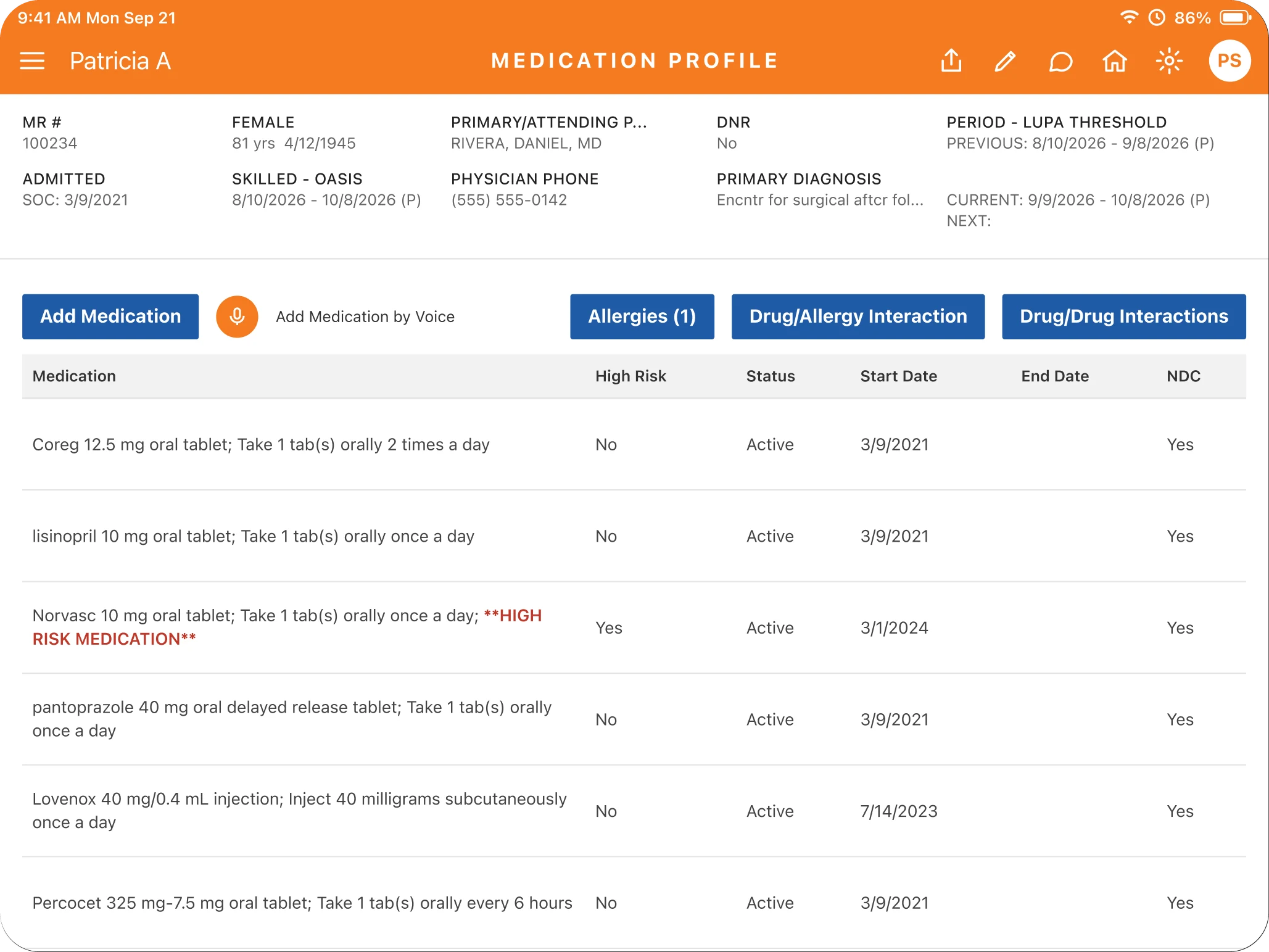This screenshot has height=952, width=1269.
Task: Tap the orange microphone voice button
Action: click(237, 317)
